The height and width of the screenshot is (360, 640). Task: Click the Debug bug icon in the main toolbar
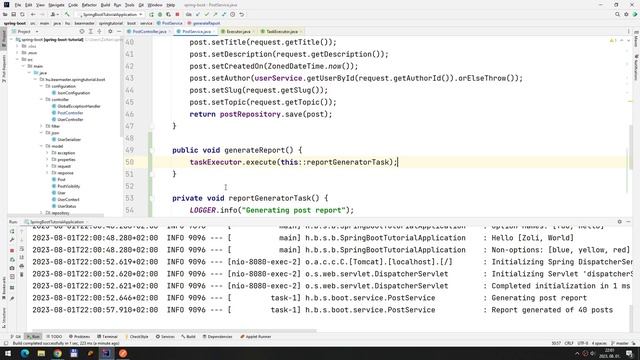160,14
